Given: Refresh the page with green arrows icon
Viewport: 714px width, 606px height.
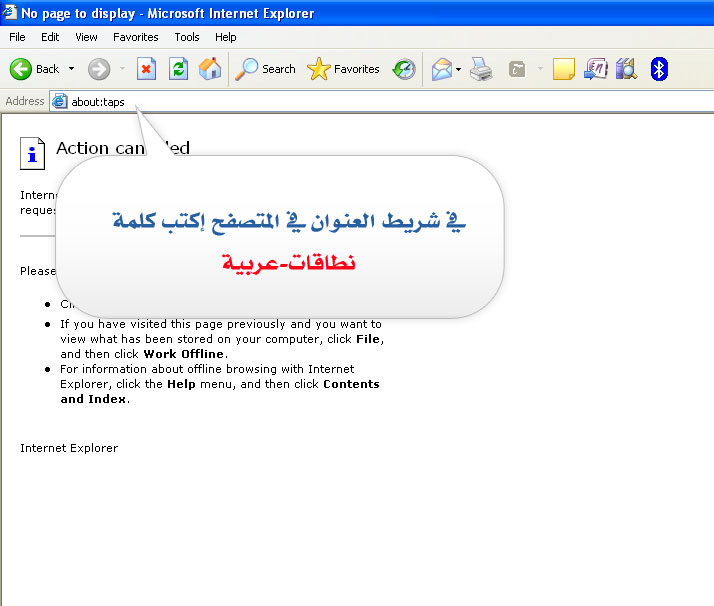Looking at the screenshot, I should [x=178, y=69].
